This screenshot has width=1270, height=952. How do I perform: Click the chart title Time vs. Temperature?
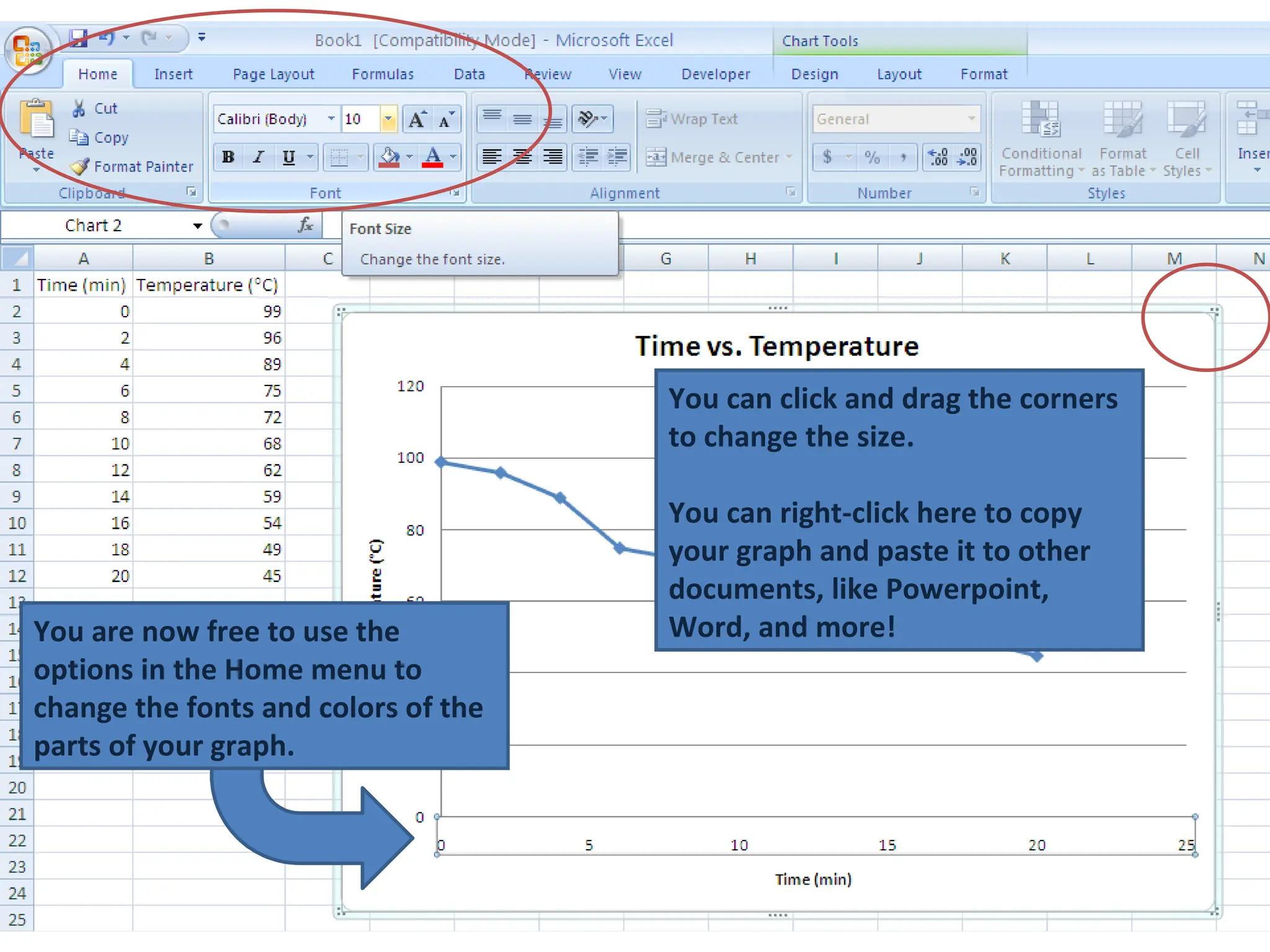tap(777, 346)
